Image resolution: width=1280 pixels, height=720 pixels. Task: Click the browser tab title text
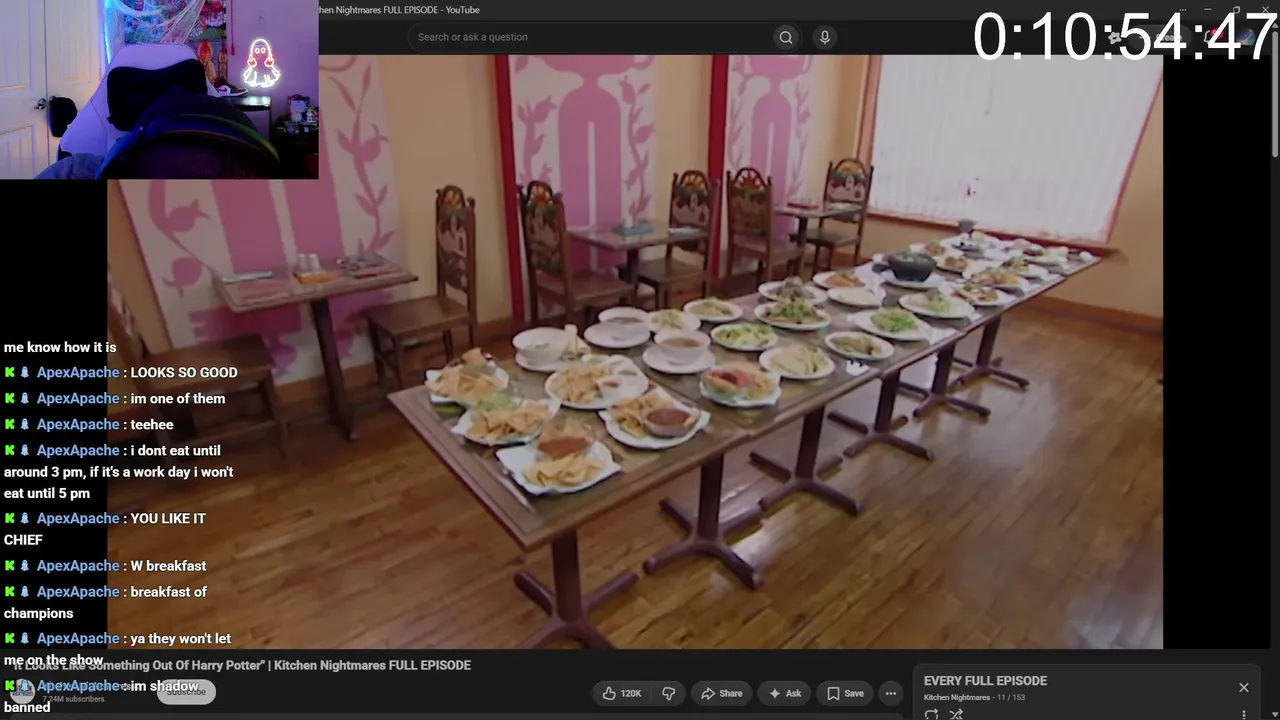pos(399,10)
